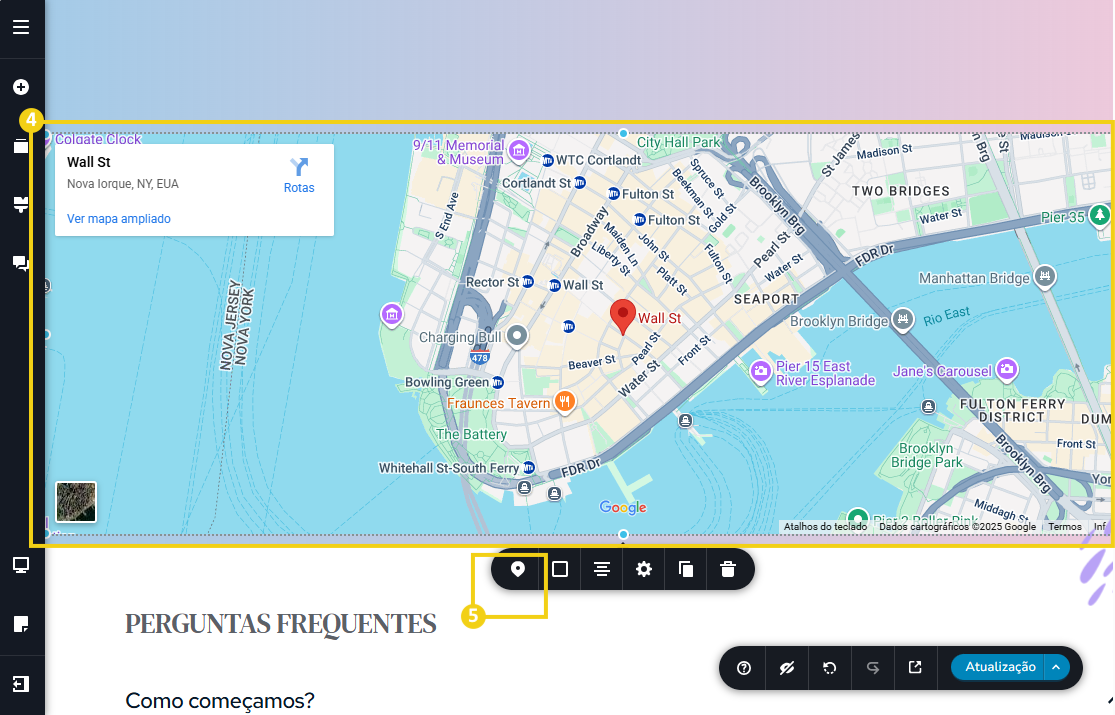Click the red Wall St map marker
The width and height of the screenshot is (1115, 715).
[623, 317]
